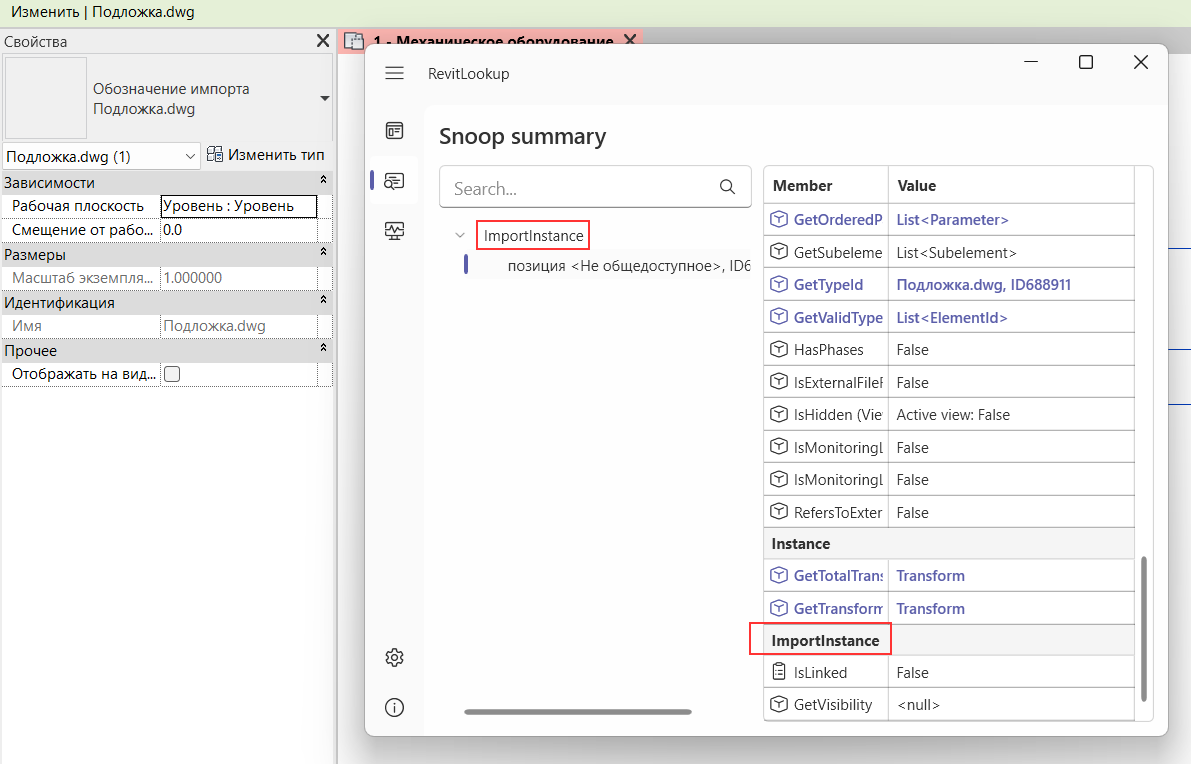Image resolution: width=1191 pixels, height=764 pixels.
Task: Click the IsExternalFileF method icon
Action: click(779, 382)
